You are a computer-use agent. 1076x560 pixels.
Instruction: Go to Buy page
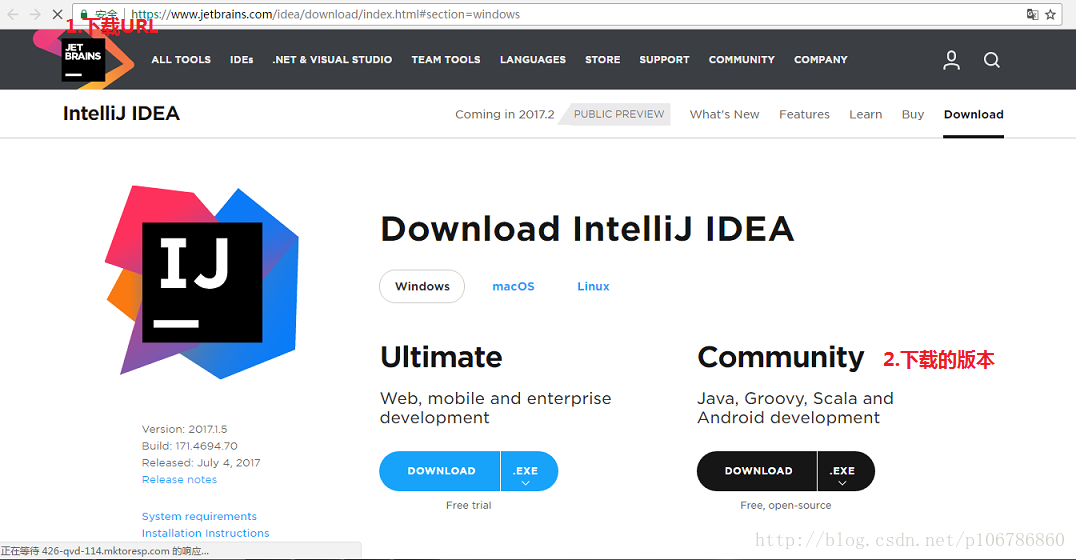(x=913, y=114)
